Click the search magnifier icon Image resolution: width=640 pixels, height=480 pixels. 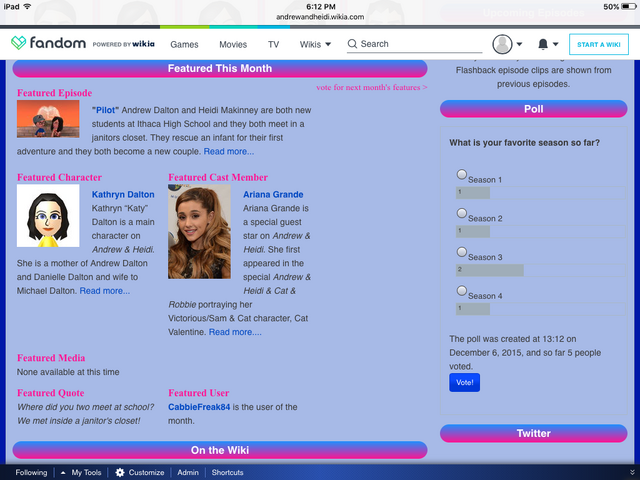352,44
